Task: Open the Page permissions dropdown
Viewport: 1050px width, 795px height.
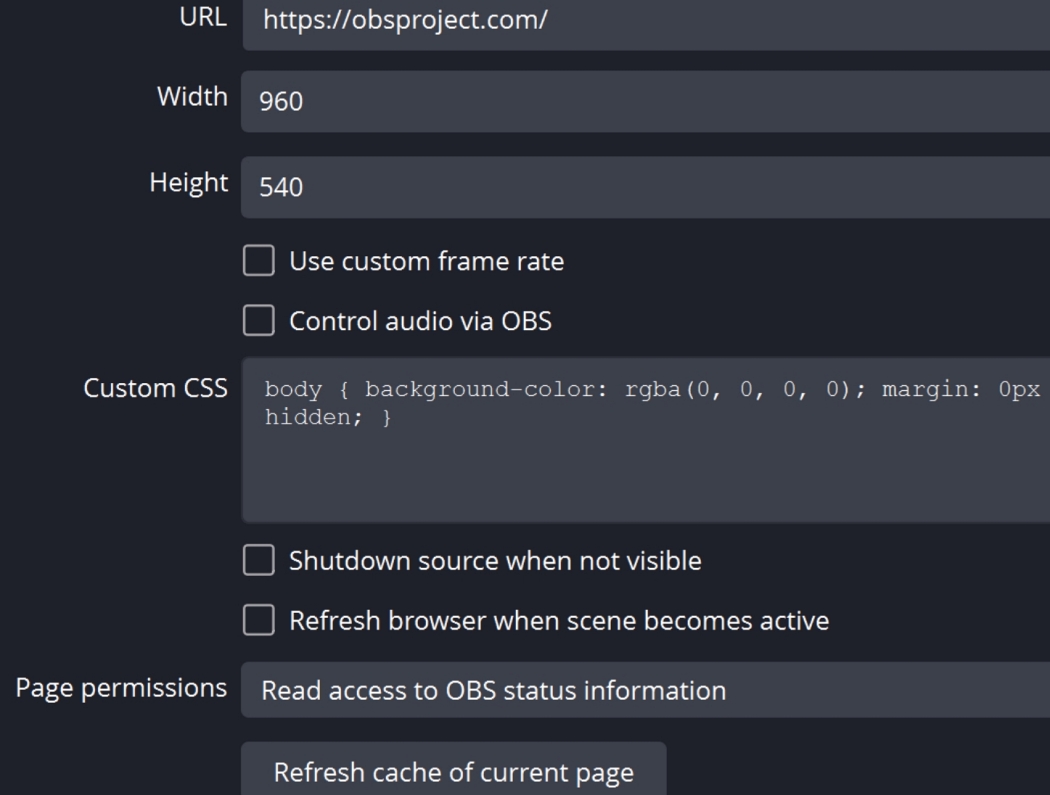Action: (646, 690)
